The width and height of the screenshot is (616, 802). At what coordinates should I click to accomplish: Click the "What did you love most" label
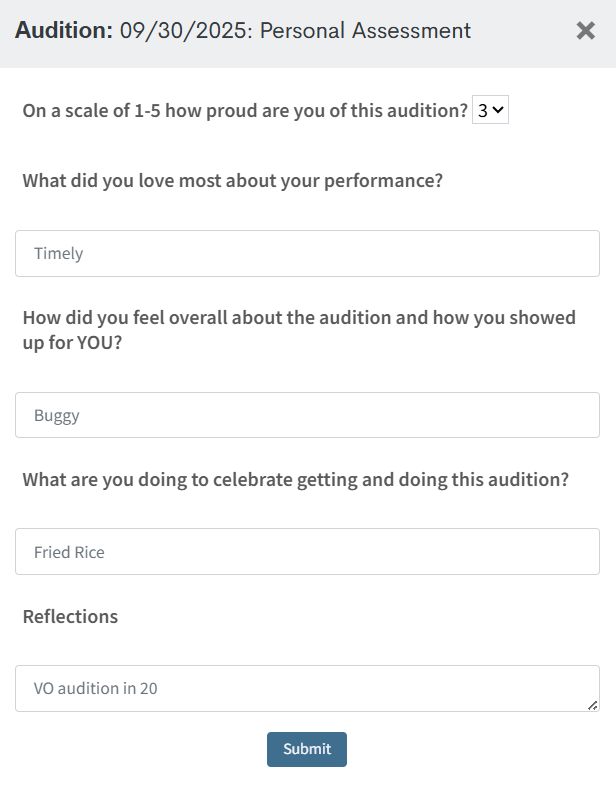point(232,182)
